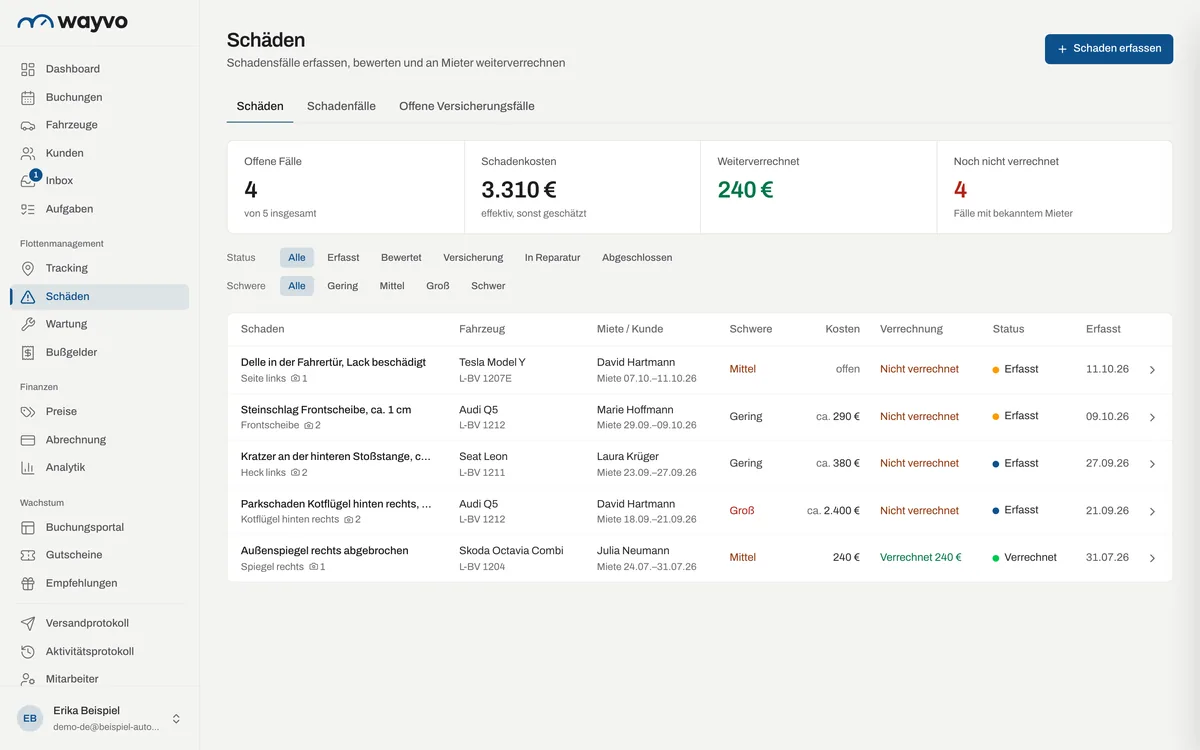Open the Inbox icon with badge
The height and width of the screenshot is (750, 1200).
click(x=29, y=180)
